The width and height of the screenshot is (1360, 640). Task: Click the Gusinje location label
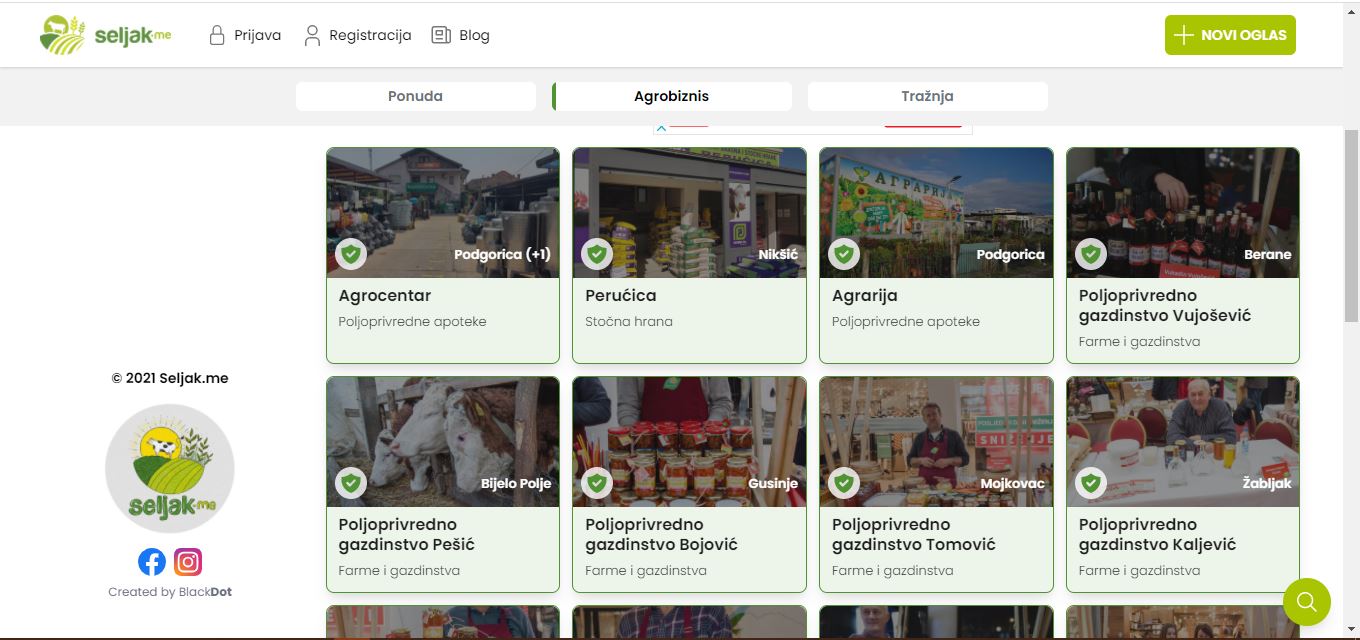773,484
